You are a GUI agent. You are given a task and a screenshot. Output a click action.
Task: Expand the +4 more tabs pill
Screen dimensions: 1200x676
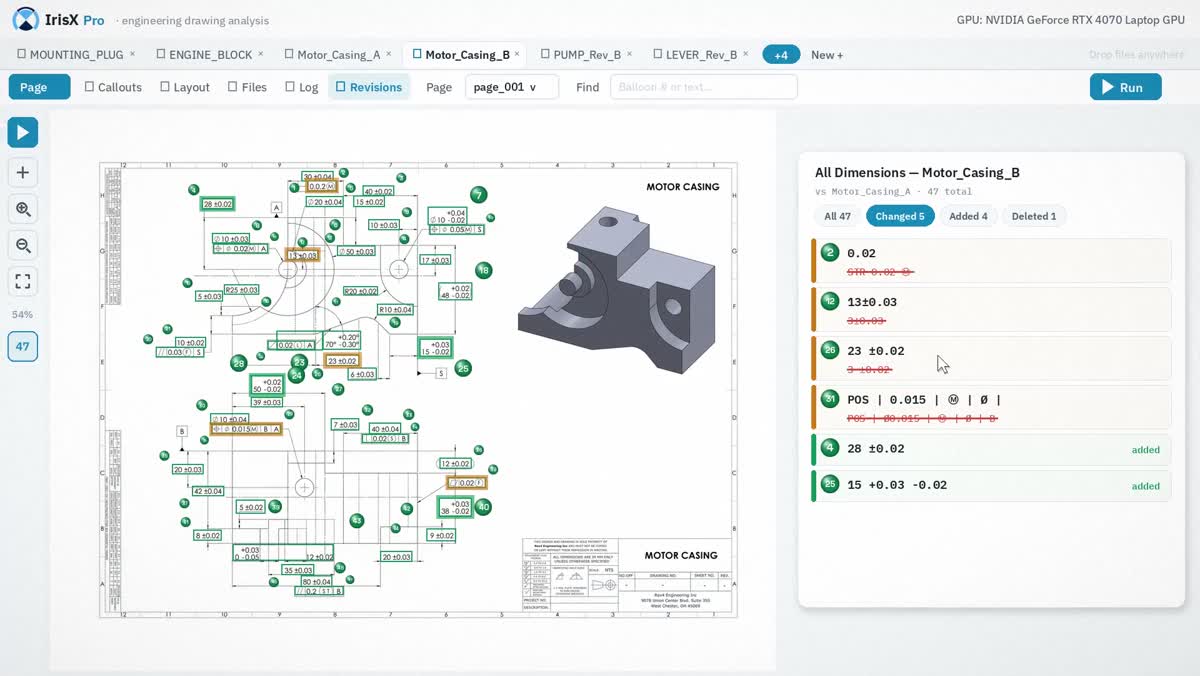coord(781,55)
